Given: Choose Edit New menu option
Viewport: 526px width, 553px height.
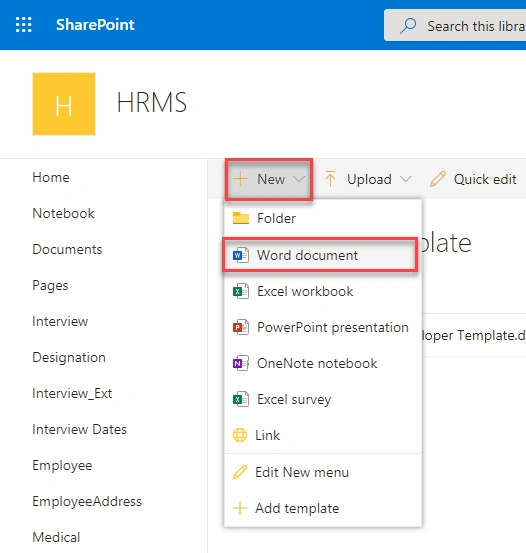Looking at the screenshot, I should (x=323, y=472).
